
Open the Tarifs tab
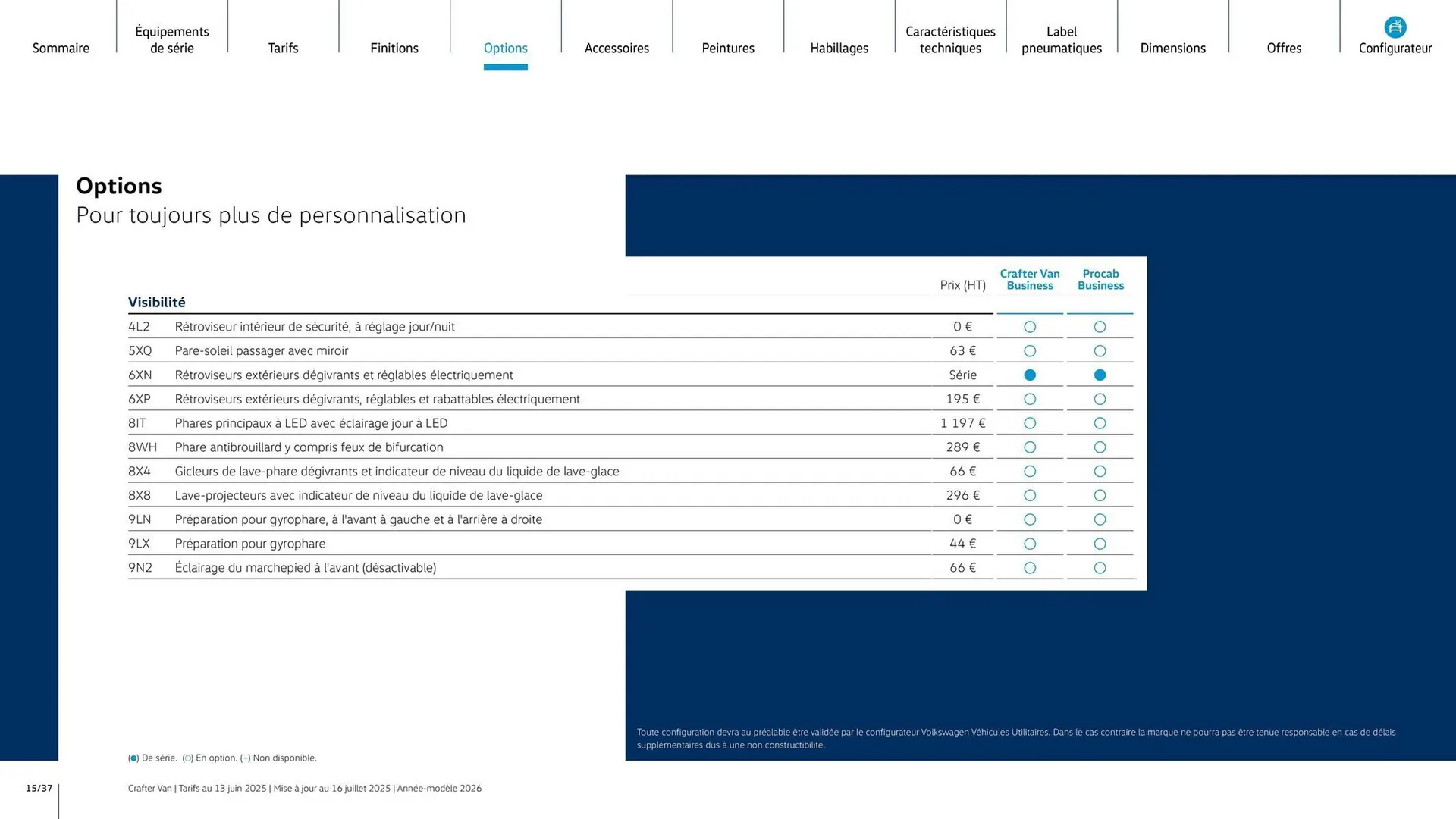pos(283,48)
